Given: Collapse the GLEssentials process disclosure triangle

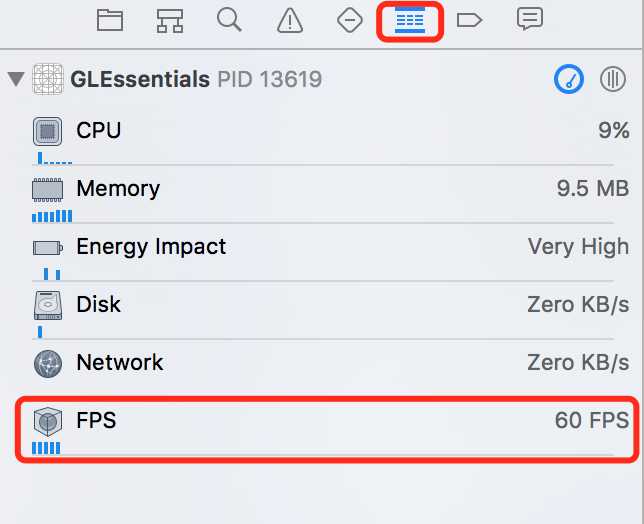Looking at the screenshot, I should click(16, 79).
